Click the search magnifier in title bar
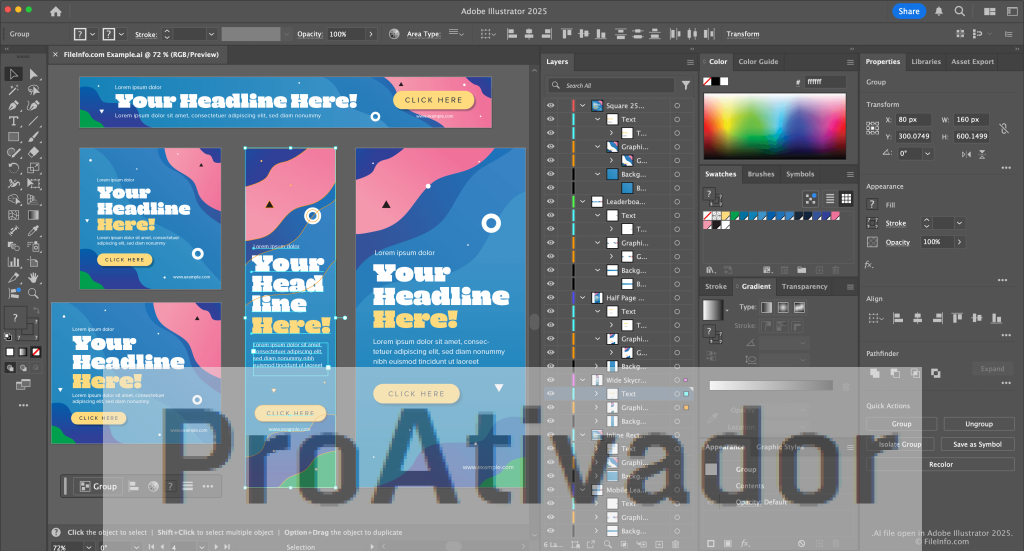 tap(959, 11)
